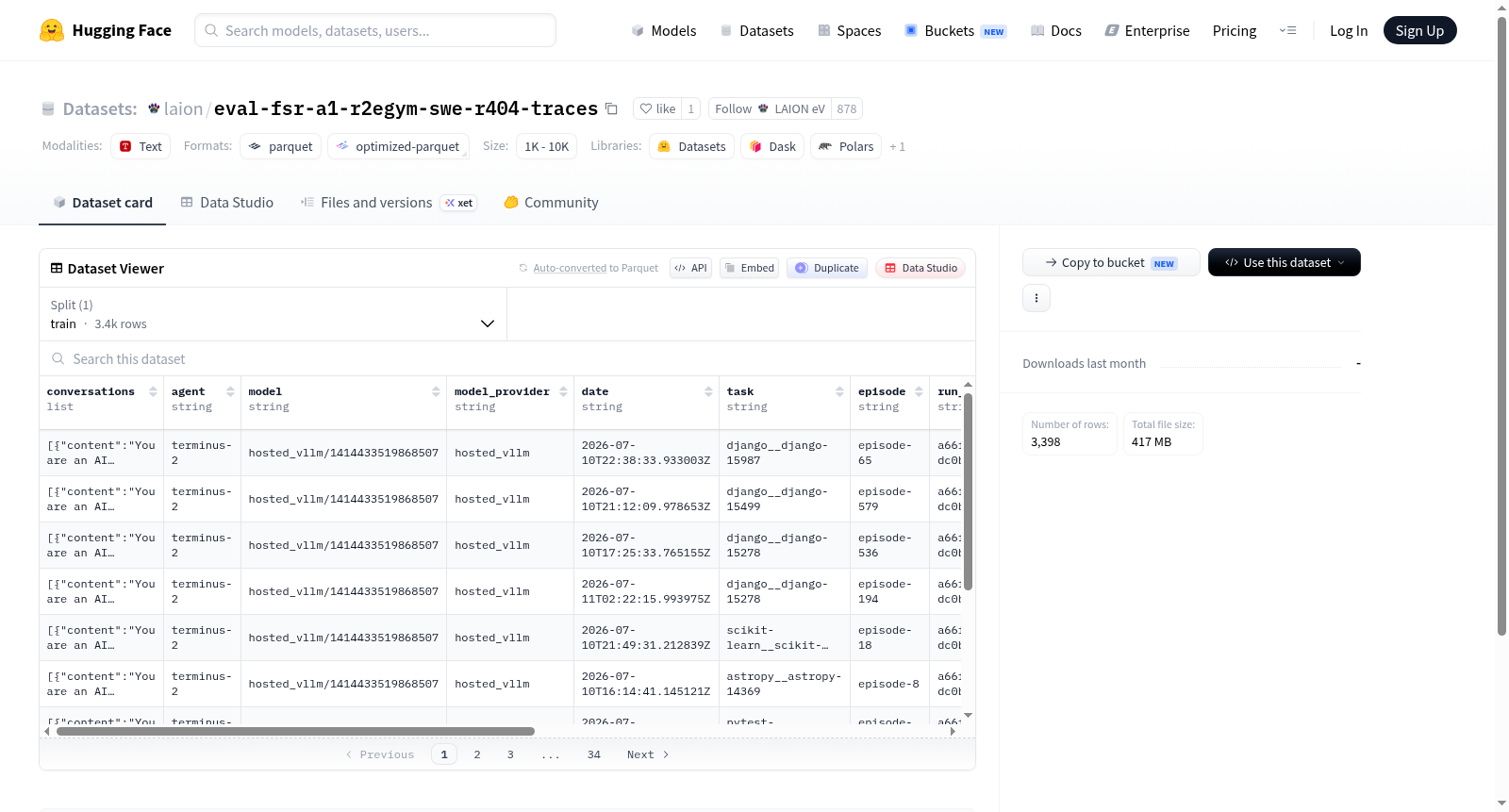Select the parquet format tag
This screenshot has height=812, width=1509.
281,146
